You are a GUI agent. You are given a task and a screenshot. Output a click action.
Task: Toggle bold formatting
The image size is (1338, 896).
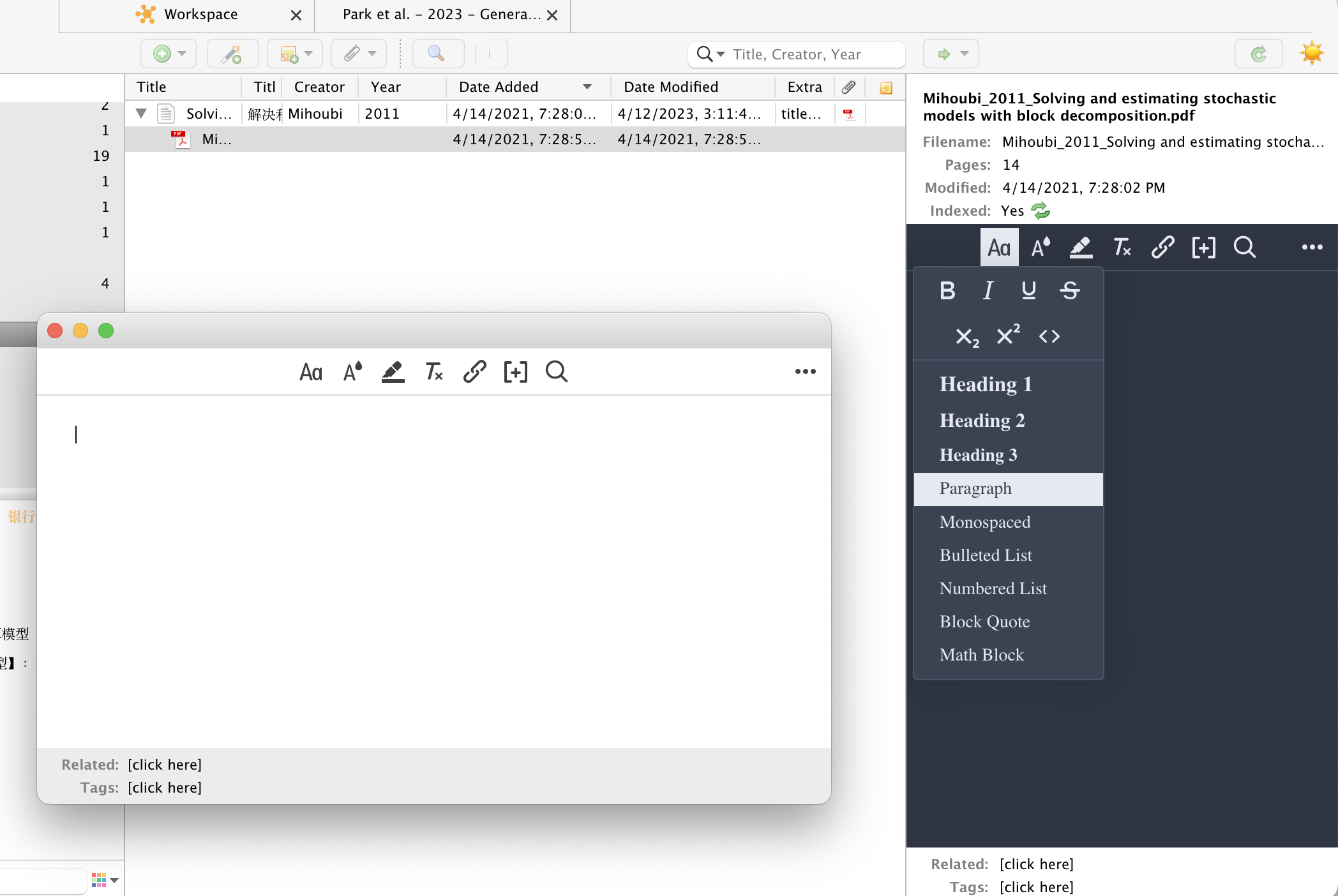pos(947,290)
